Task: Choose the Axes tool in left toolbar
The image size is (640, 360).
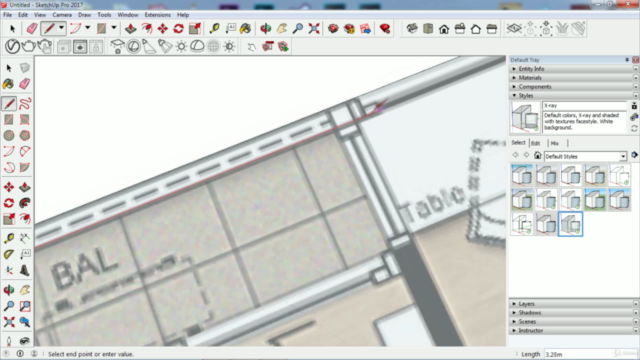Action: pos(9,270)
